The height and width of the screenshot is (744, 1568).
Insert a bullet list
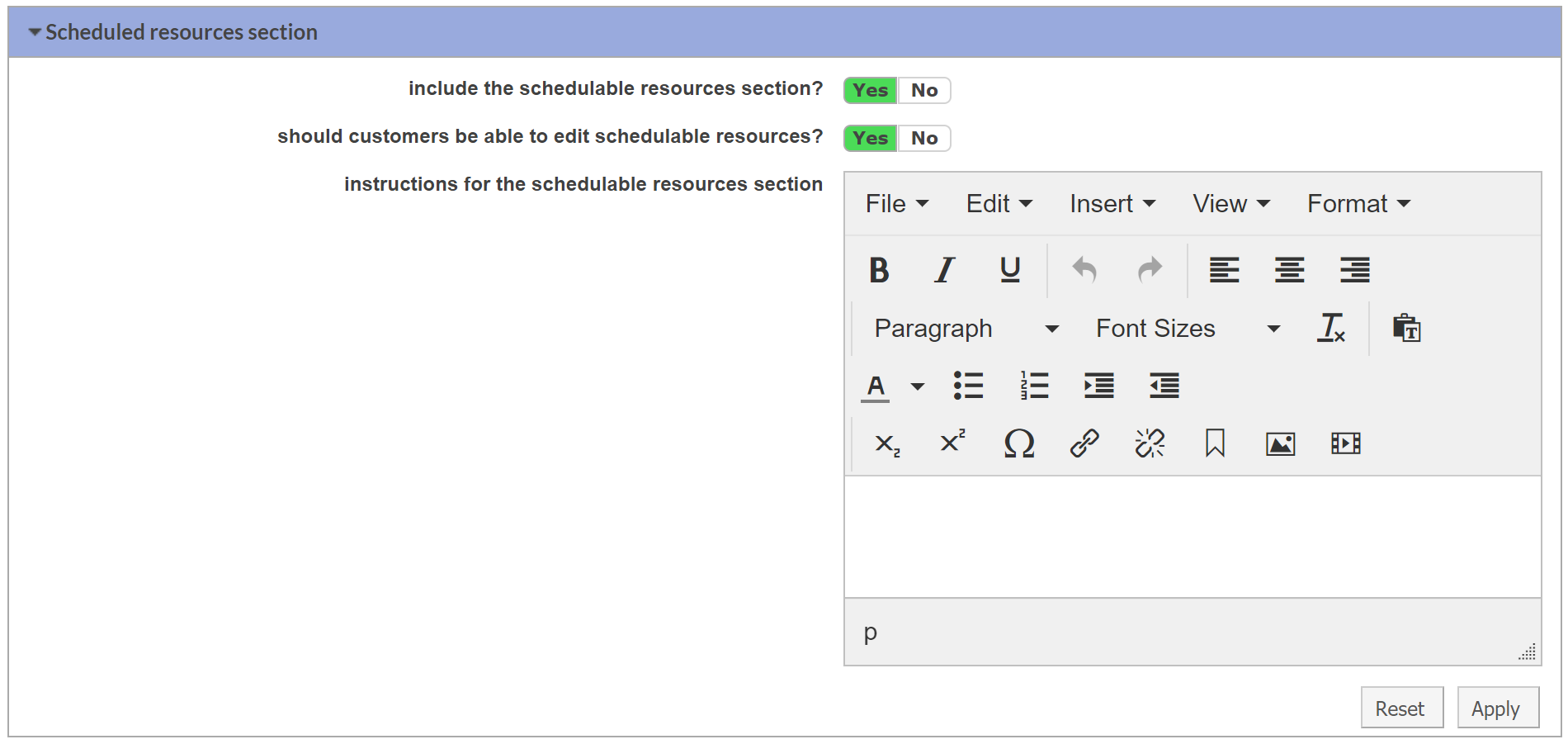[x=968, y=386]
